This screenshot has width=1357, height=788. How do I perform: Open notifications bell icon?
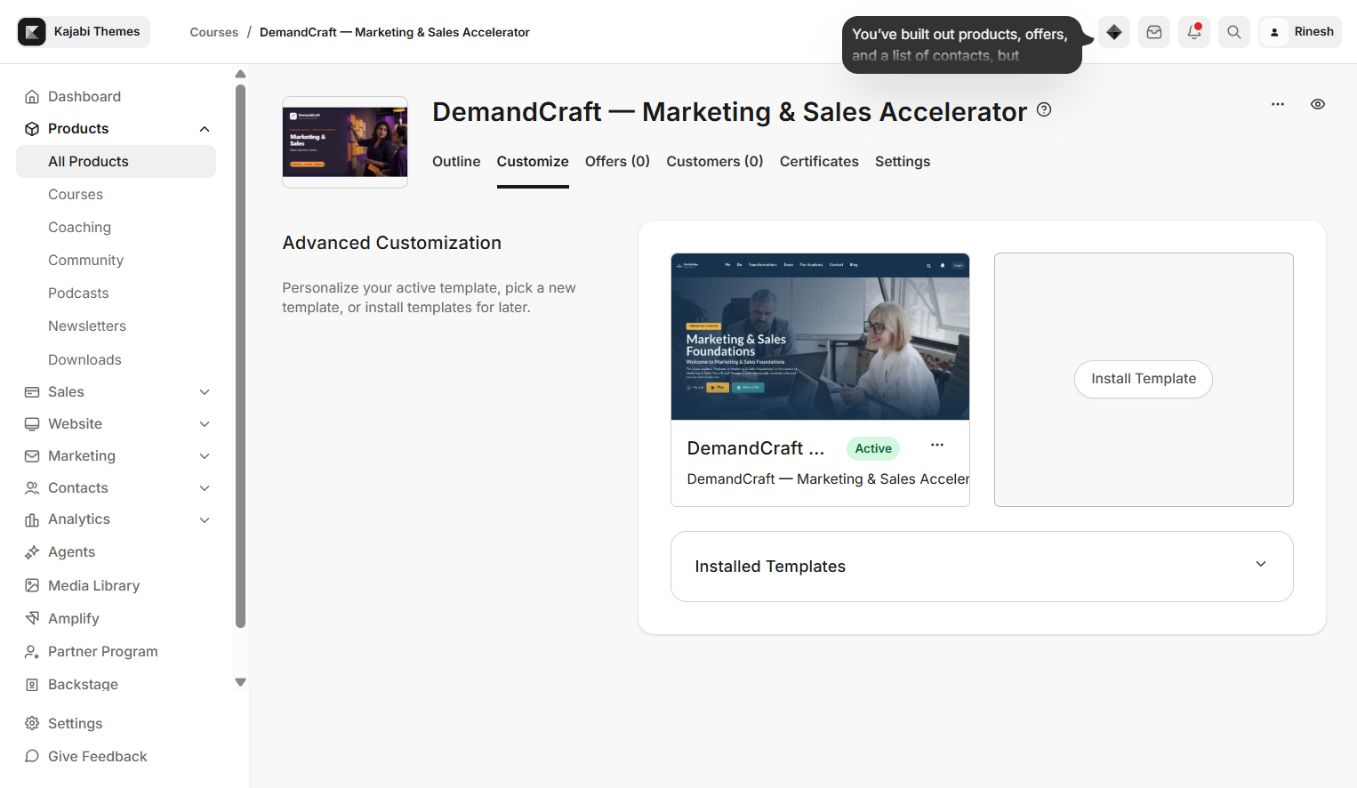click(x=1194, y=32)
